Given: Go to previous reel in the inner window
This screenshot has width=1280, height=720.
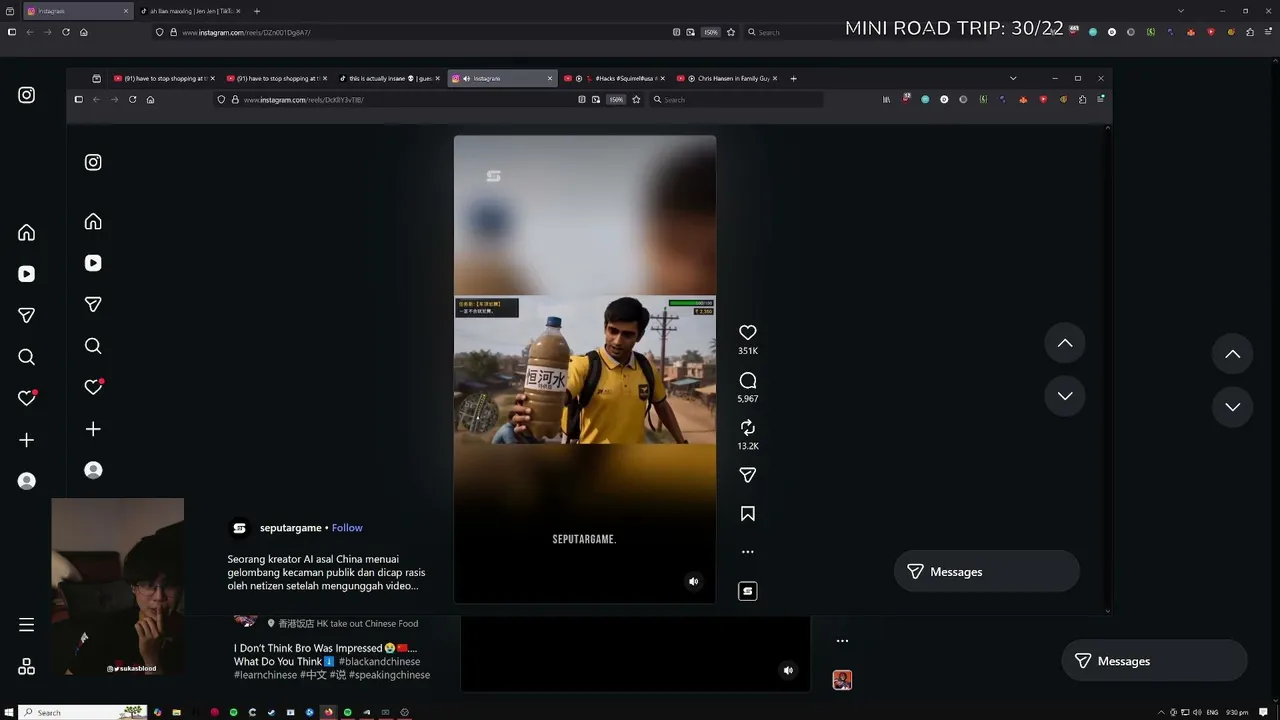Looking at the screenshot, I should pos(1065,343).
